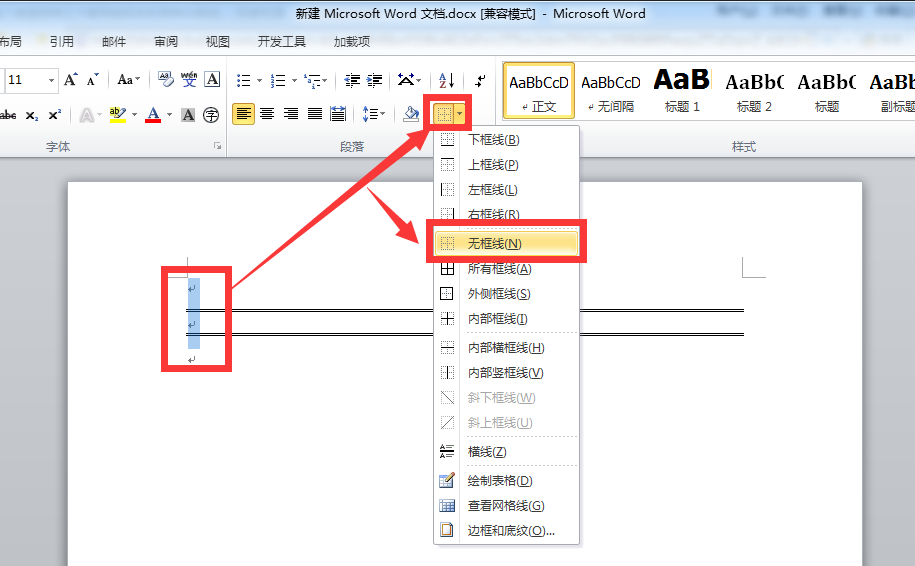Open the 视图 ribbon tab
The image size is (915, 566).
(218, 41)
